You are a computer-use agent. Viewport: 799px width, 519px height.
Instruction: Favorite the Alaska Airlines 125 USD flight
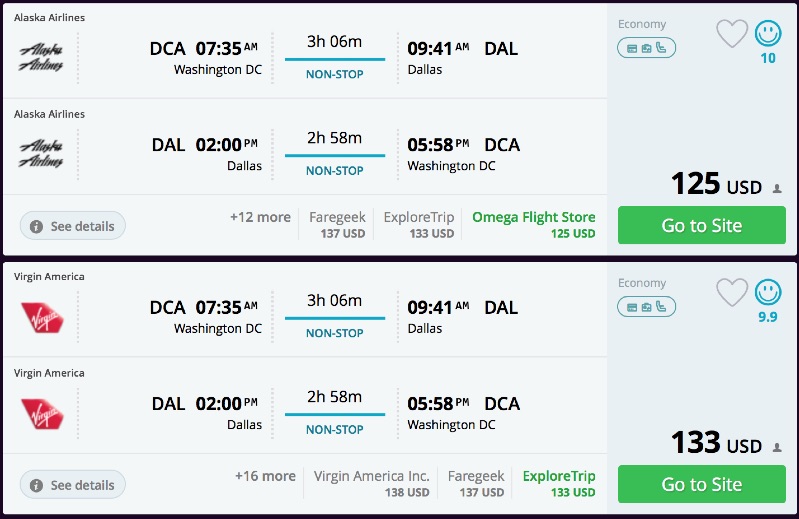point(732,34)
